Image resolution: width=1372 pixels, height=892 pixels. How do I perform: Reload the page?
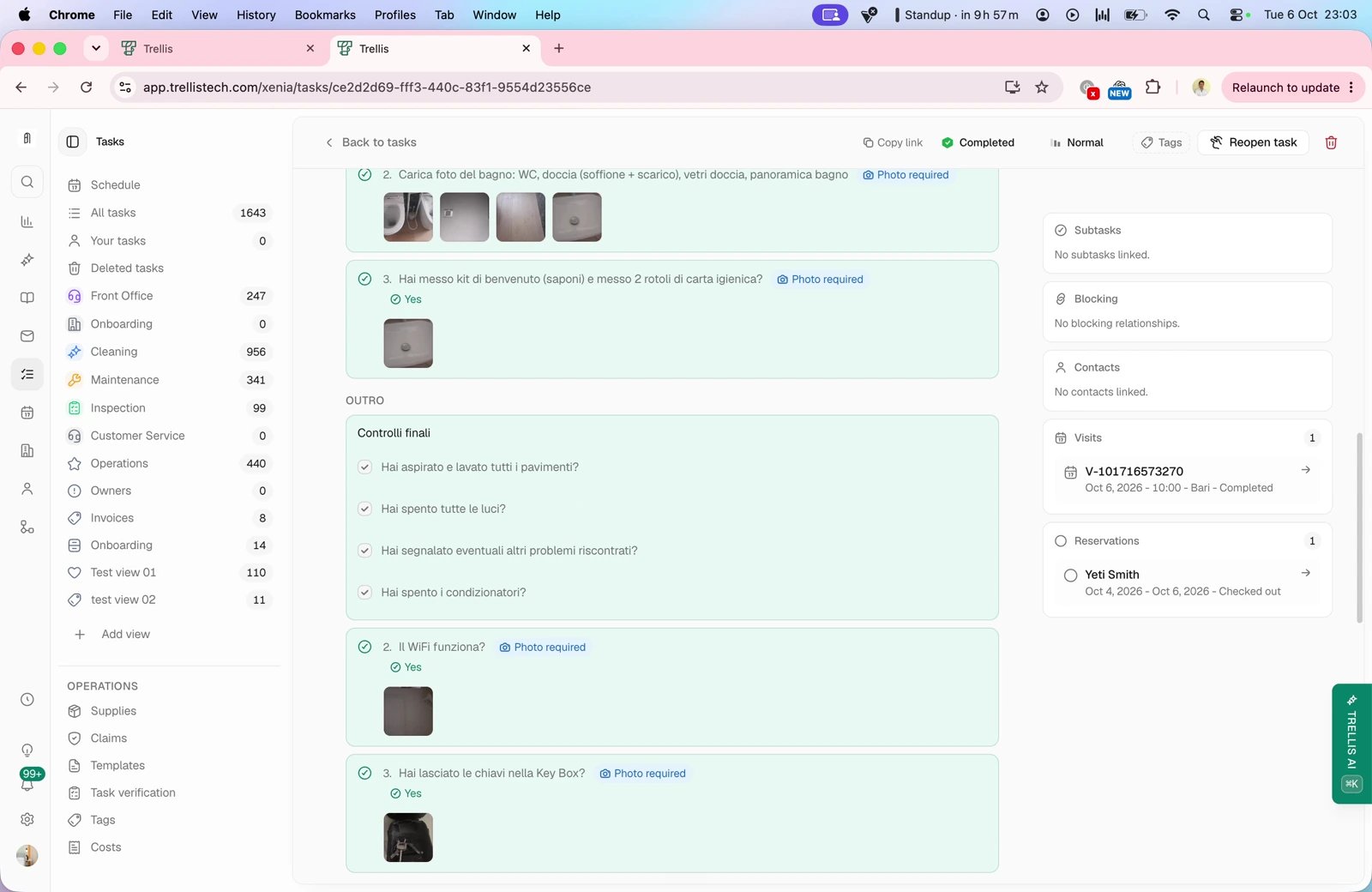pyautogui.click(x=86, y=87)
